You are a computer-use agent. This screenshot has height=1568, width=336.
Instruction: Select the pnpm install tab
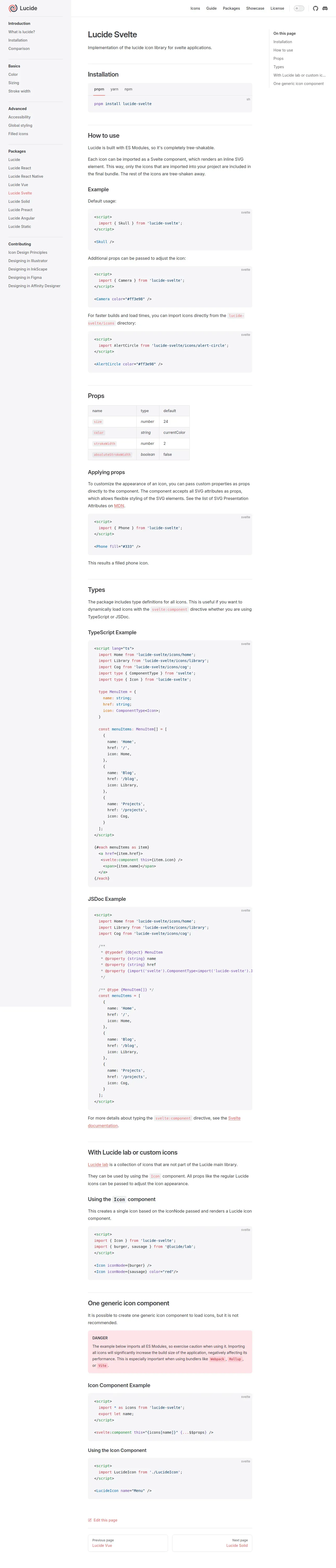(99, 89)
